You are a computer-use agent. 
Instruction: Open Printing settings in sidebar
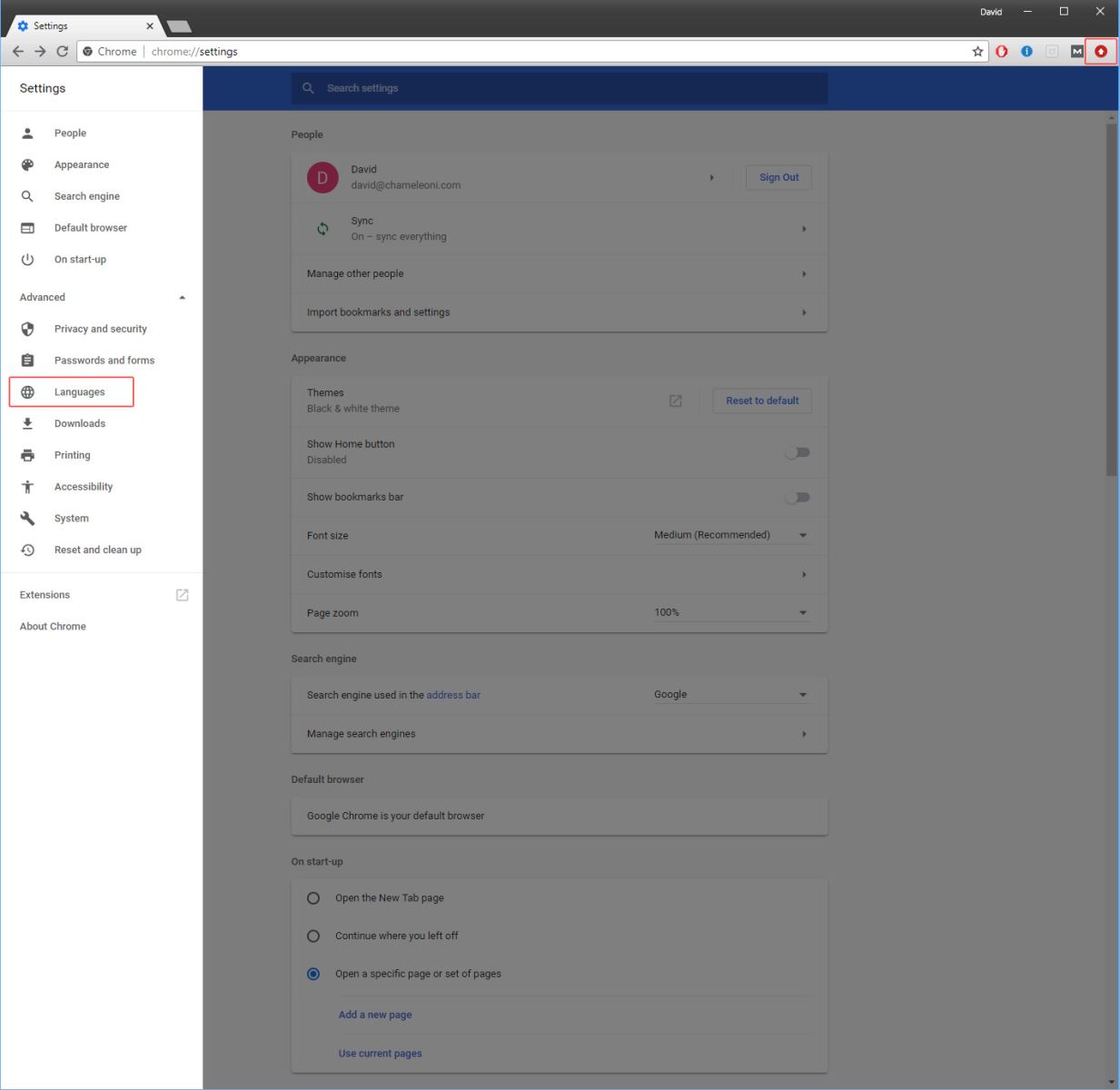pyautogui.click(x=73, y=456)
